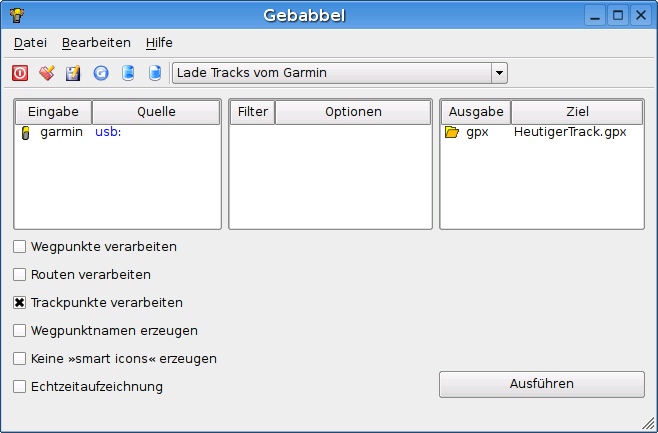Uncheck Trackpunkte verarbeiten checkbox
The height and width of the screenshot is (433, 658).
coord(20,302)
